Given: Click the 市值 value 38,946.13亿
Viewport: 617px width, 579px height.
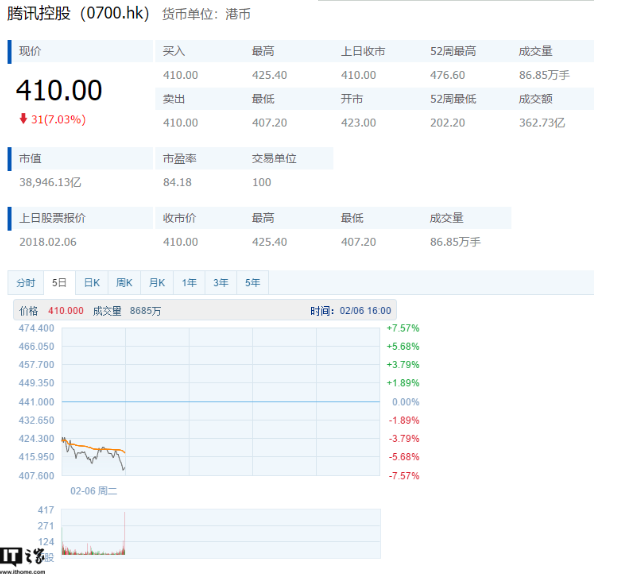Looking at the screenshot, I should coord(50,182).
